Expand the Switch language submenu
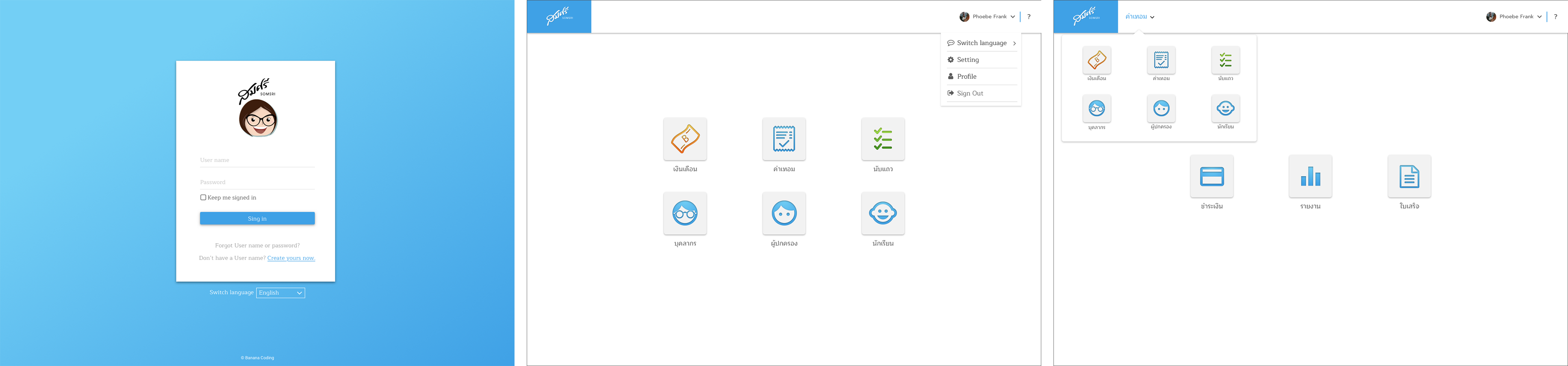Screen dimensions: 1568x366 coord(981,43)
